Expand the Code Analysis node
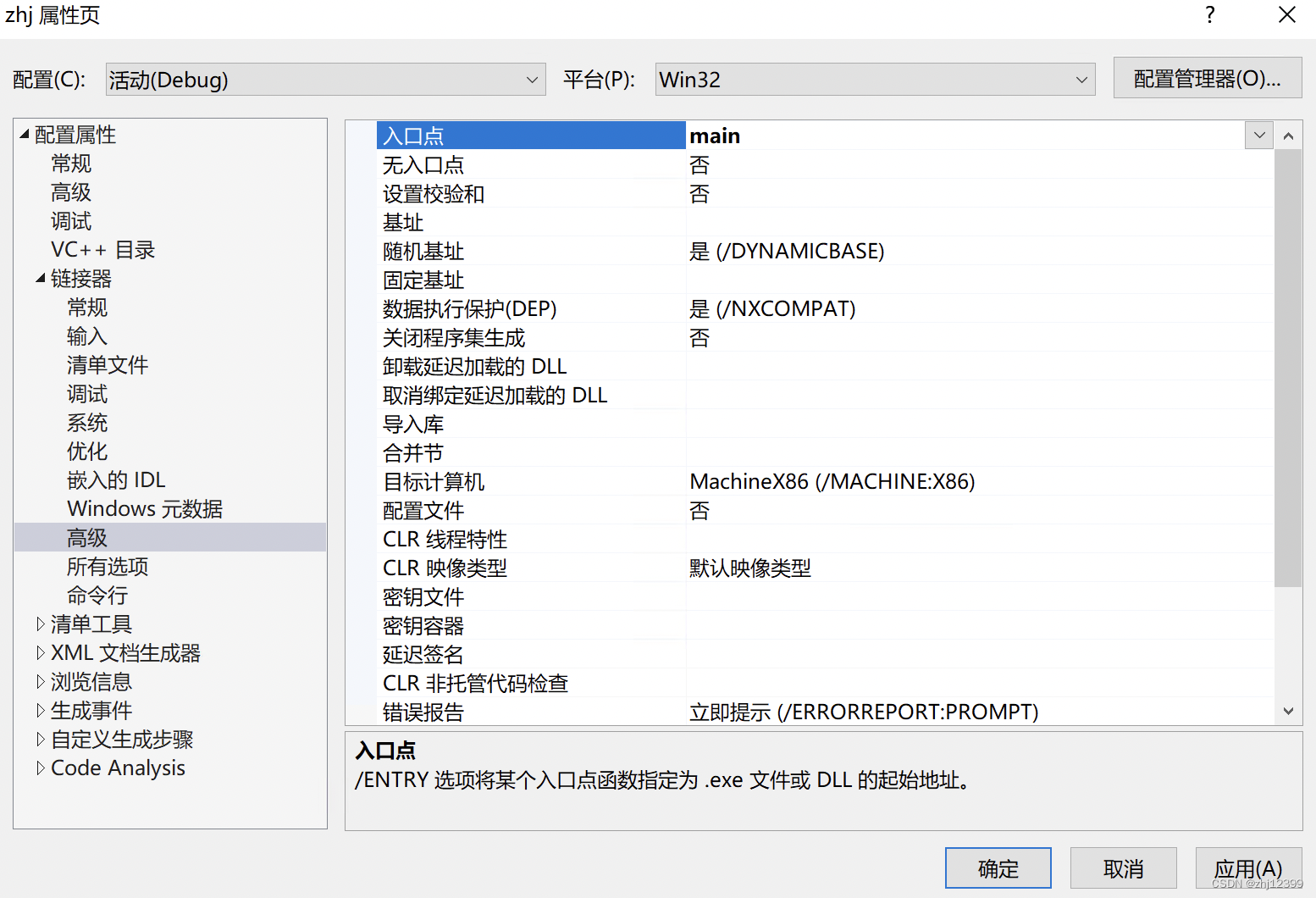1316x898 pixels. pos(41,768)
